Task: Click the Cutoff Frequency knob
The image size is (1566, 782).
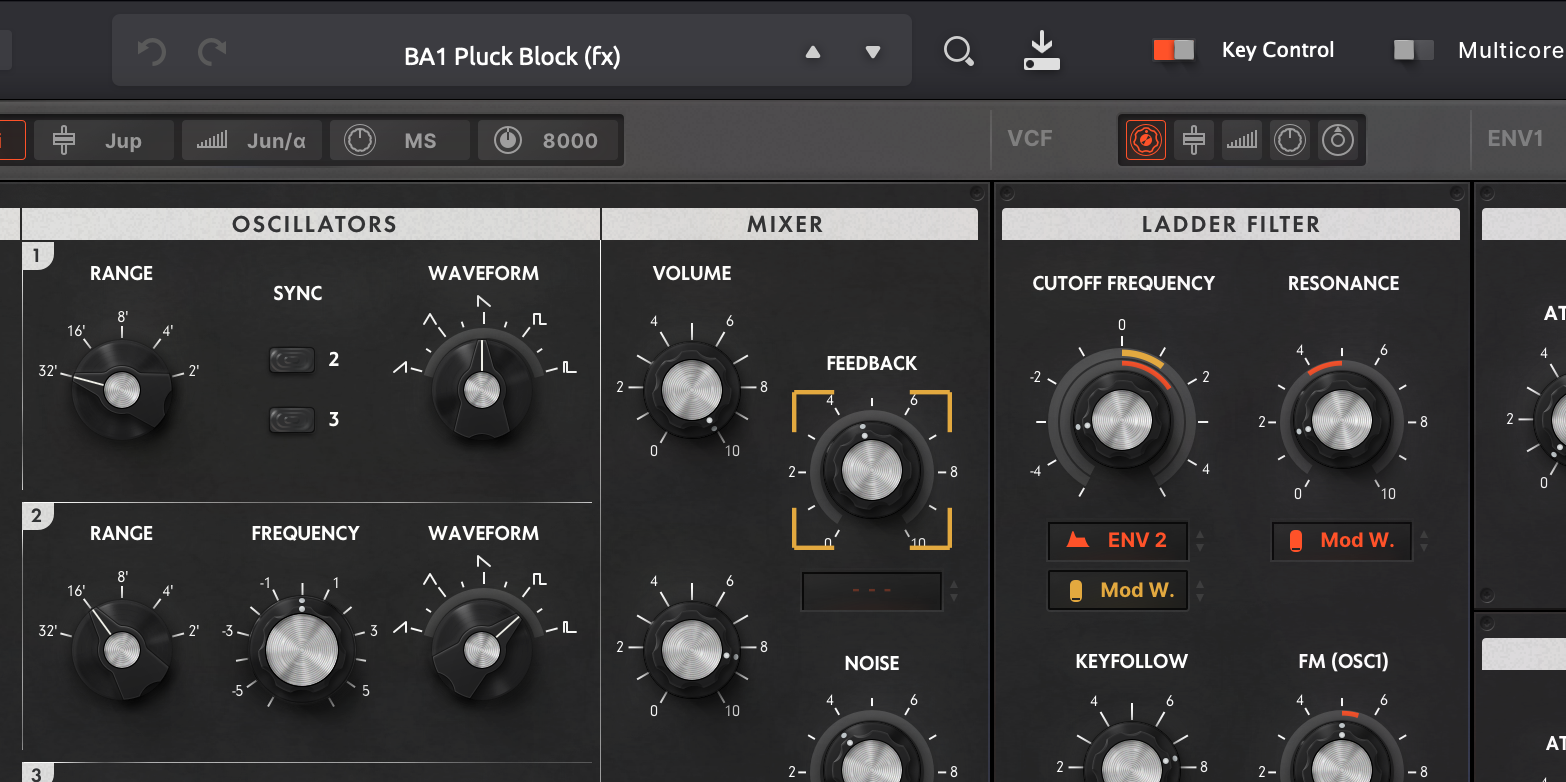Action: click(1122, 421)
